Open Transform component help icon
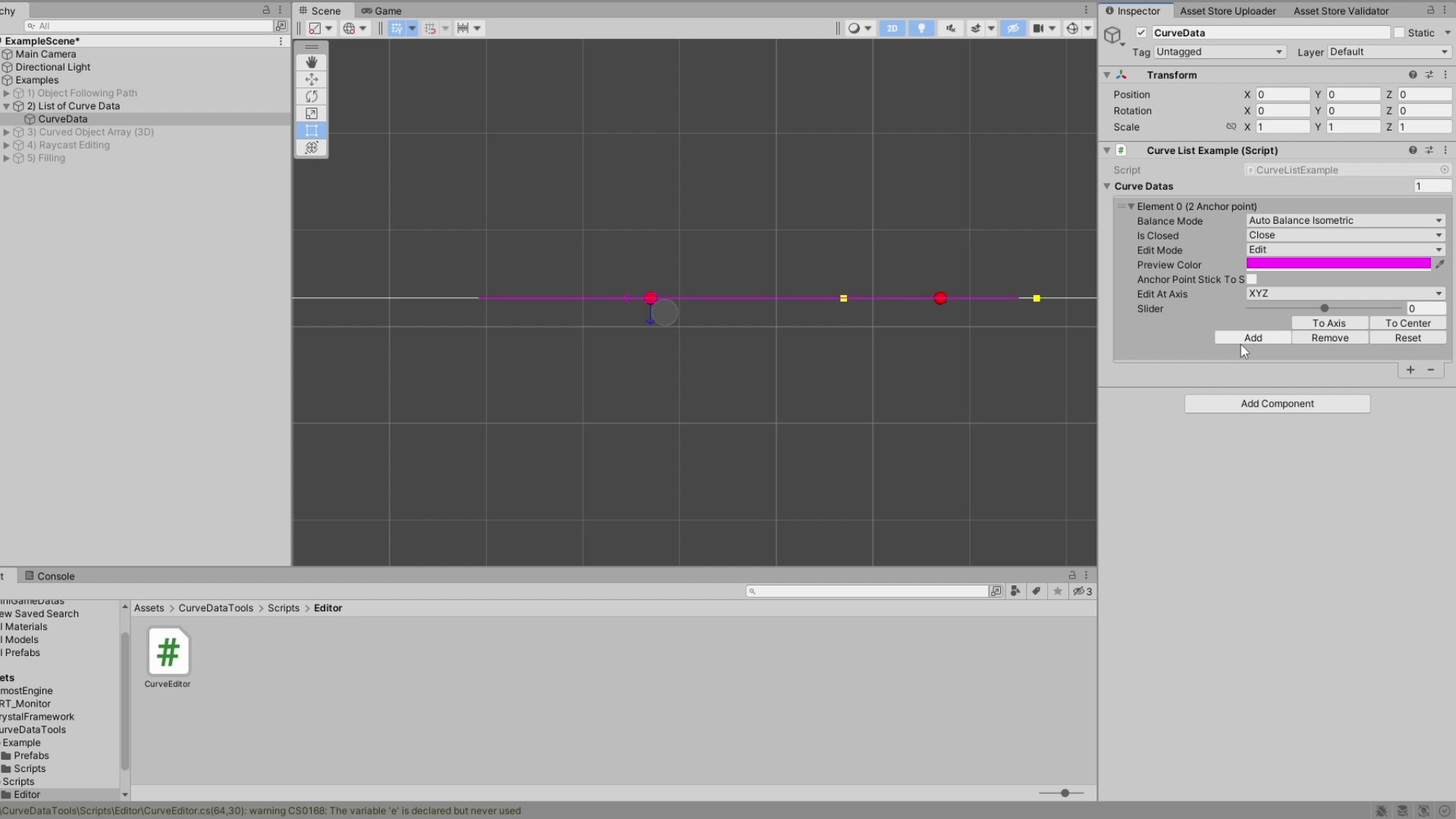The width and height of the screenshot is (1456, 819). pyautogui.click(x=1413, y=74)
